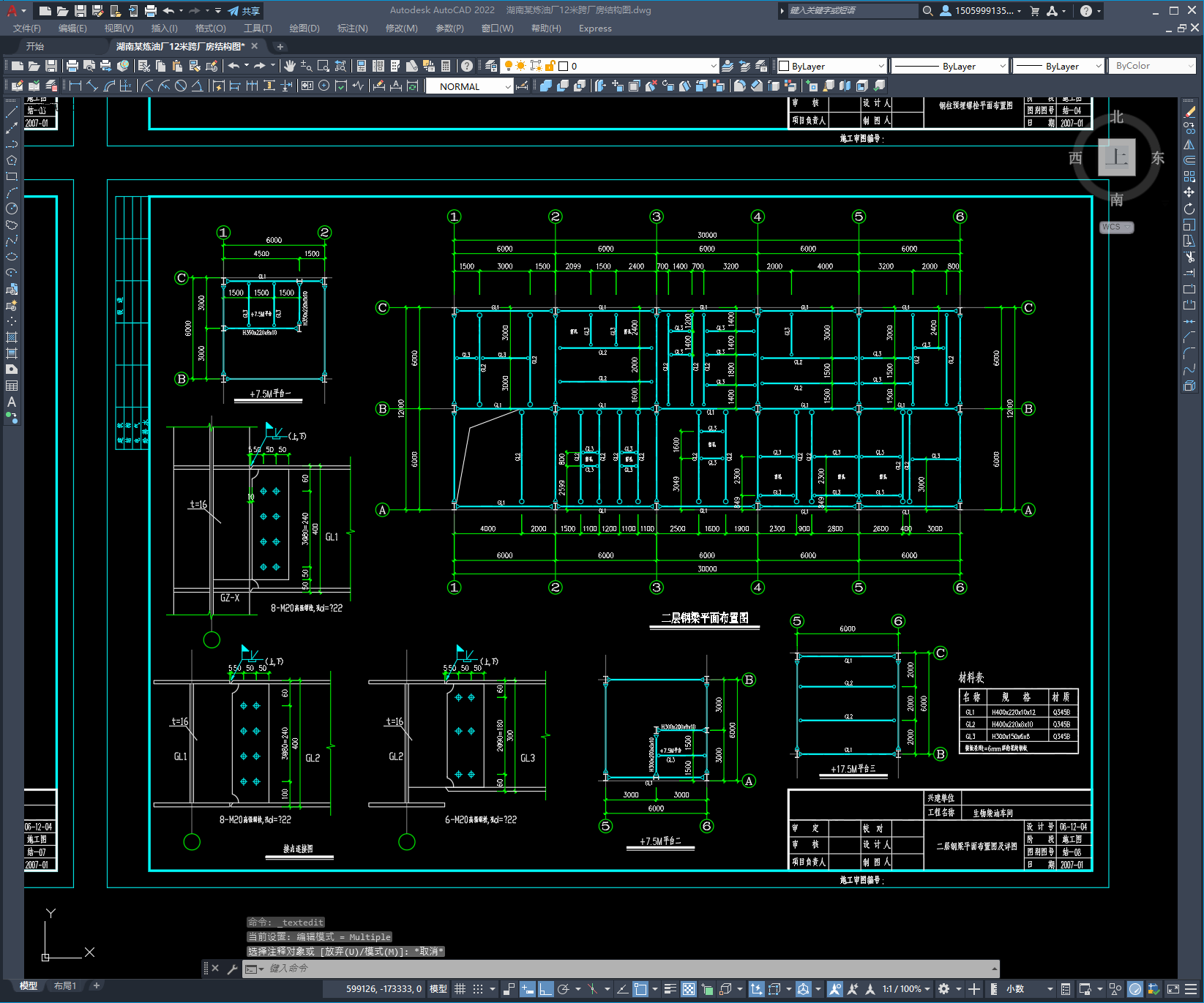This screenshot has height=1003, width=1204.
Task: Select the Hatch tool in draw toolbar
Action: click(x=12, y=337)
